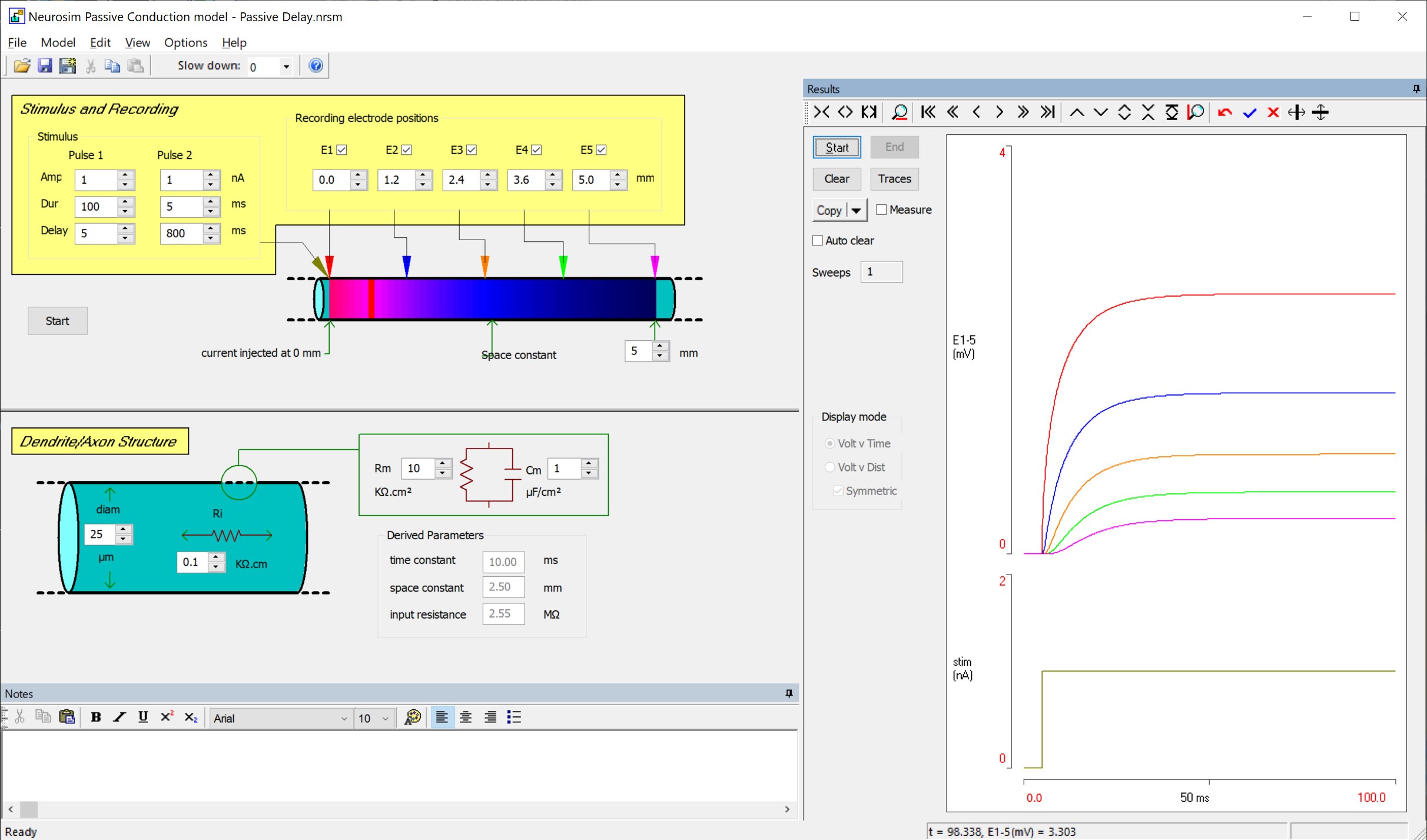The width and height of the screenshot is (1427, 840).
Task: Open the Slow down dropdown
Action: coord(286,67)
